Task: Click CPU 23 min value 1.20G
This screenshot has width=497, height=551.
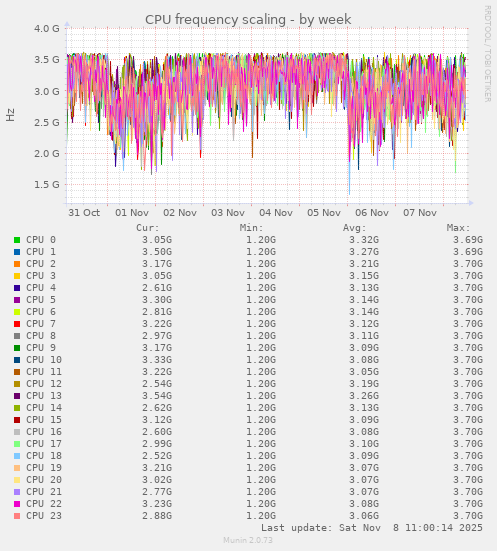Action: pyautogui.click(x=261, y=516)
